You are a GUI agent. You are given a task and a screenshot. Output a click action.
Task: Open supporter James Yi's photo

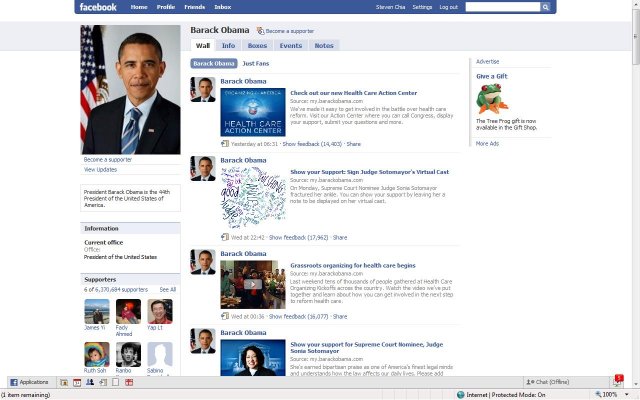point(97,311)
